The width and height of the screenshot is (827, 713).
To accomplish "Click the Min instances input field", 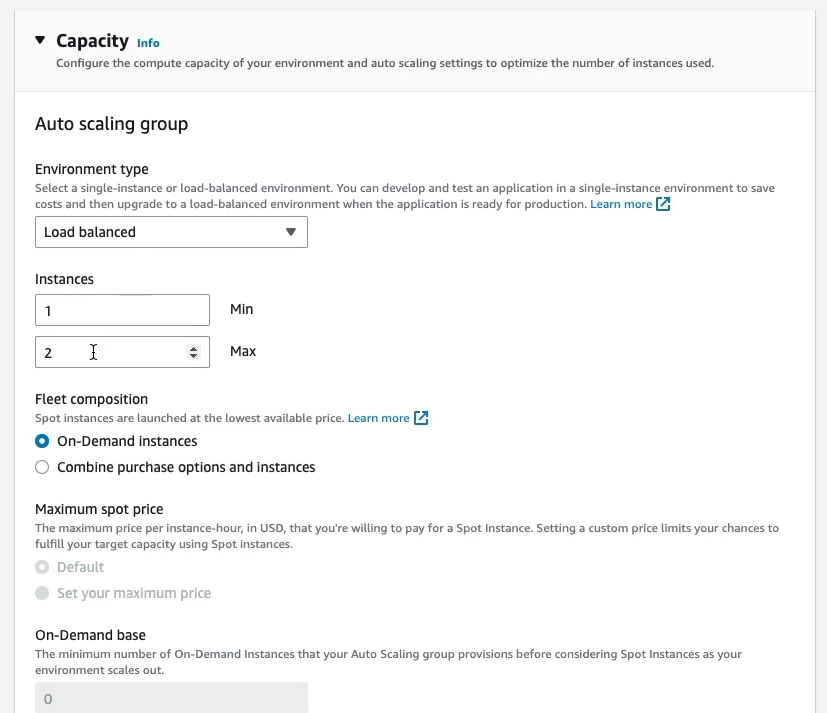I will point(122,309).
